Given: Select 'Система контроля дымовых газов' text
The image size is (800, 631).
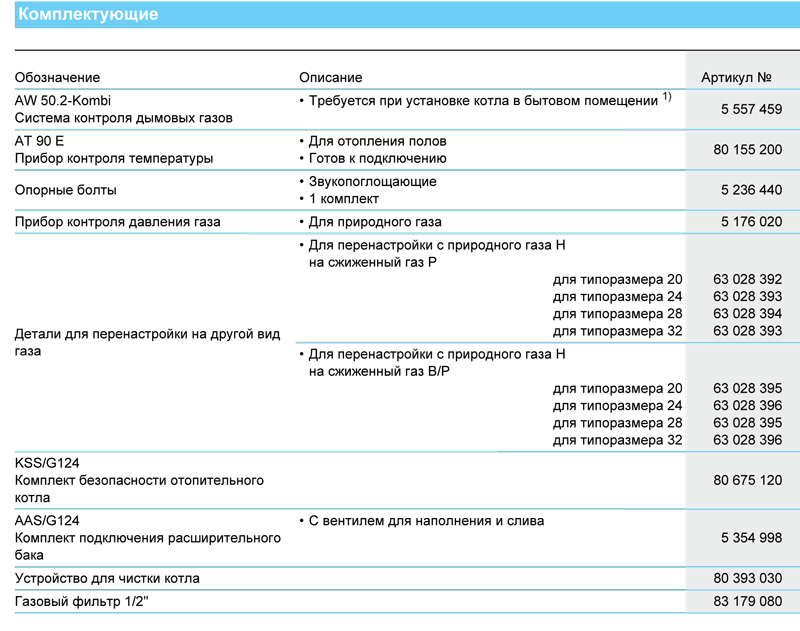Looking at the screenshot, I should click(x=123, y=118).
